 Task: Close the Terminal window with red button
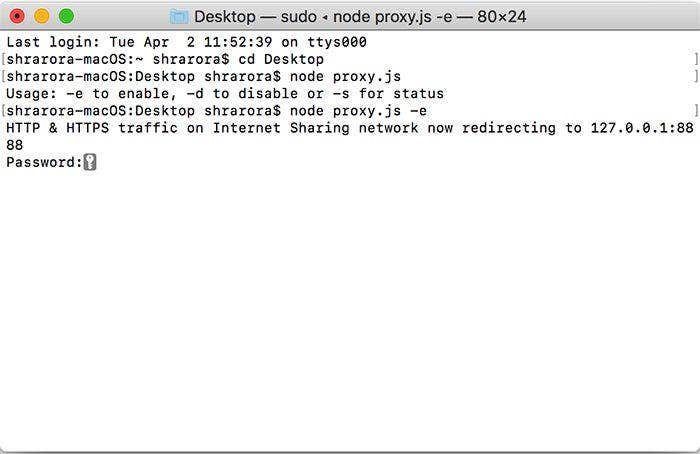point(17,16)
